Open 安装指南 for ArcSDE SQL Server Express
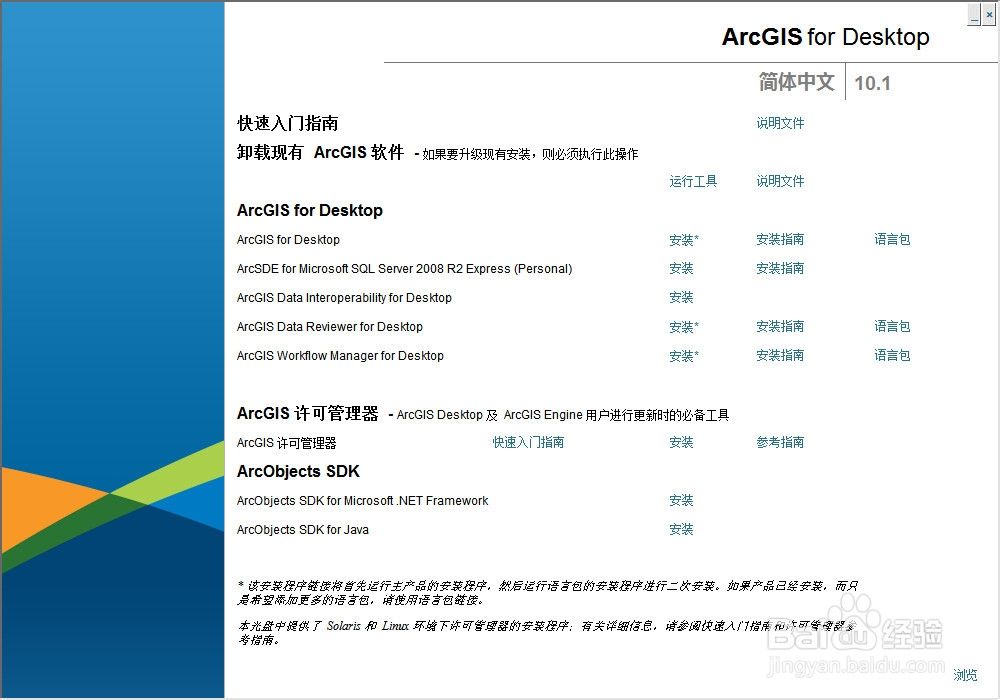This screenshot has height=700, width=1000. pos(780,268)
